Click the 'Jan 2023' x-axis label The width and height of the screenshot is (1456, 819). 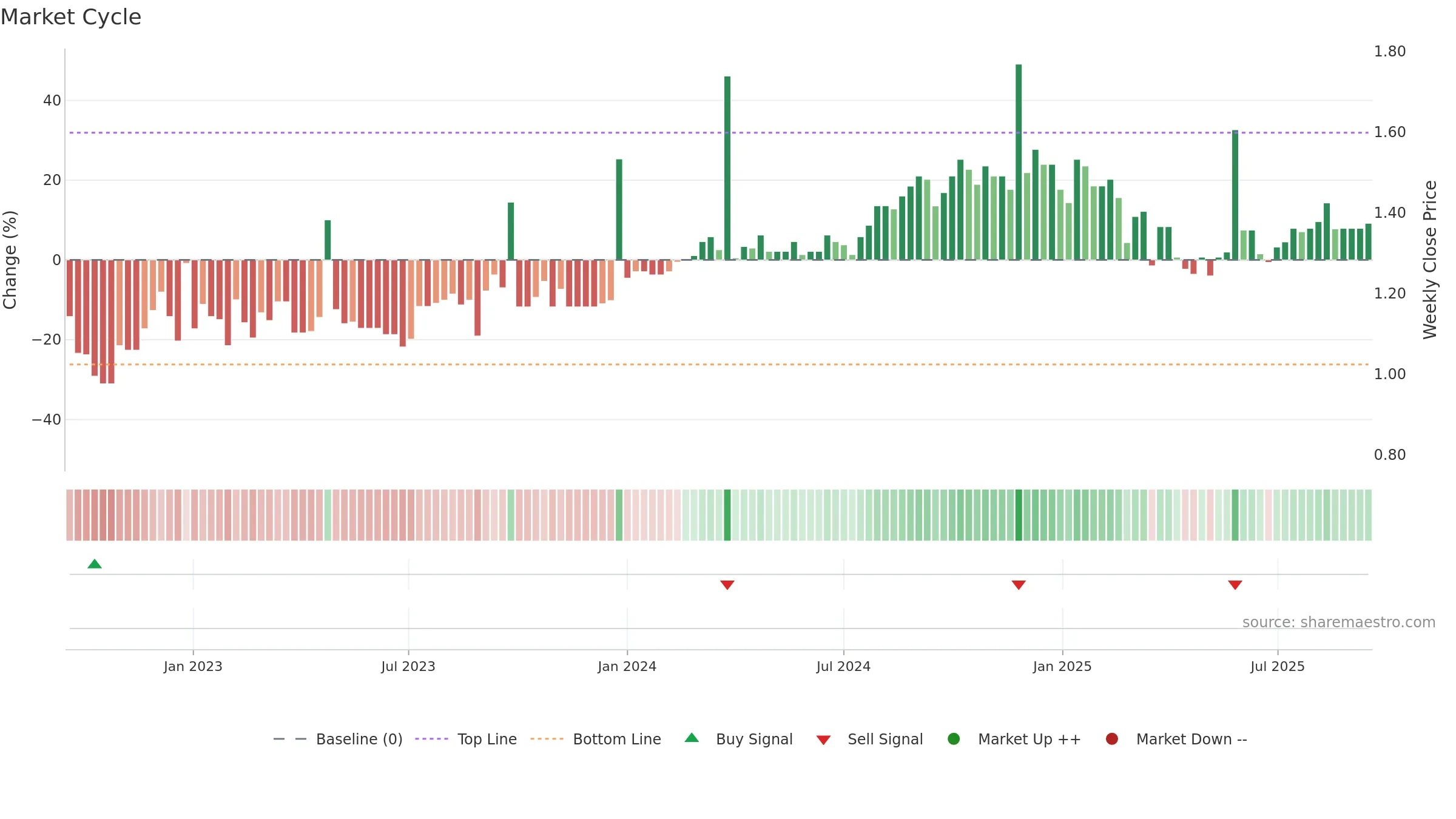pos(193,666)
